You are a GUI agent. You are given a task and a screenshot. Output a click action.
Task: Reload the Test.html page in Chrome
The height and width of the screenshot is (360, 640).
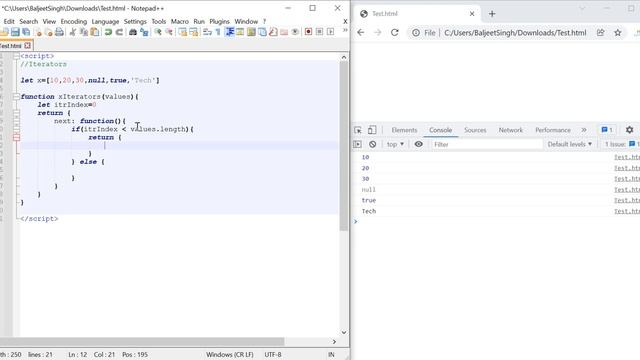click(x=394, y=33)
